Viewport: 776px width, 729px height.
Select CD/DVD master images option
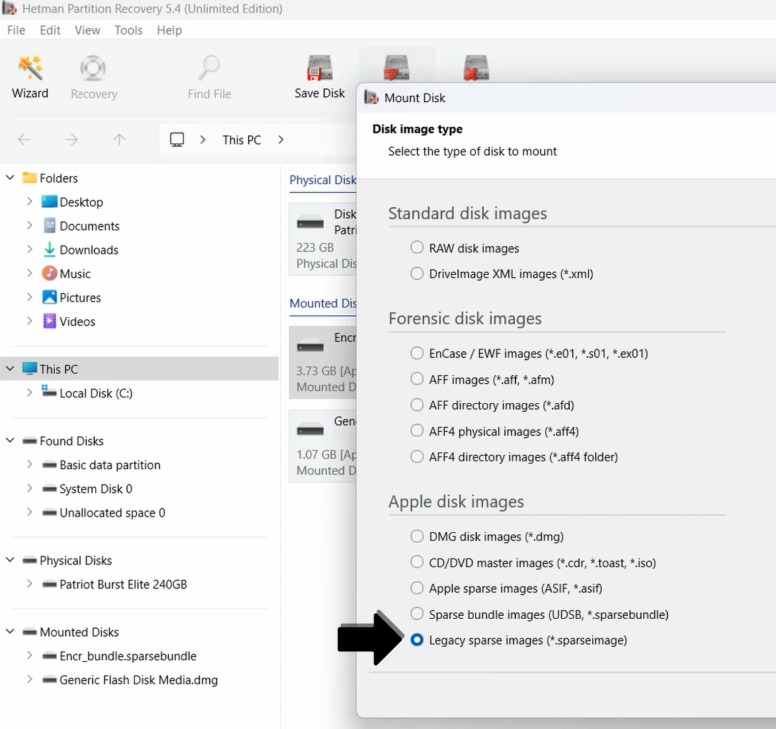(417, 562)
